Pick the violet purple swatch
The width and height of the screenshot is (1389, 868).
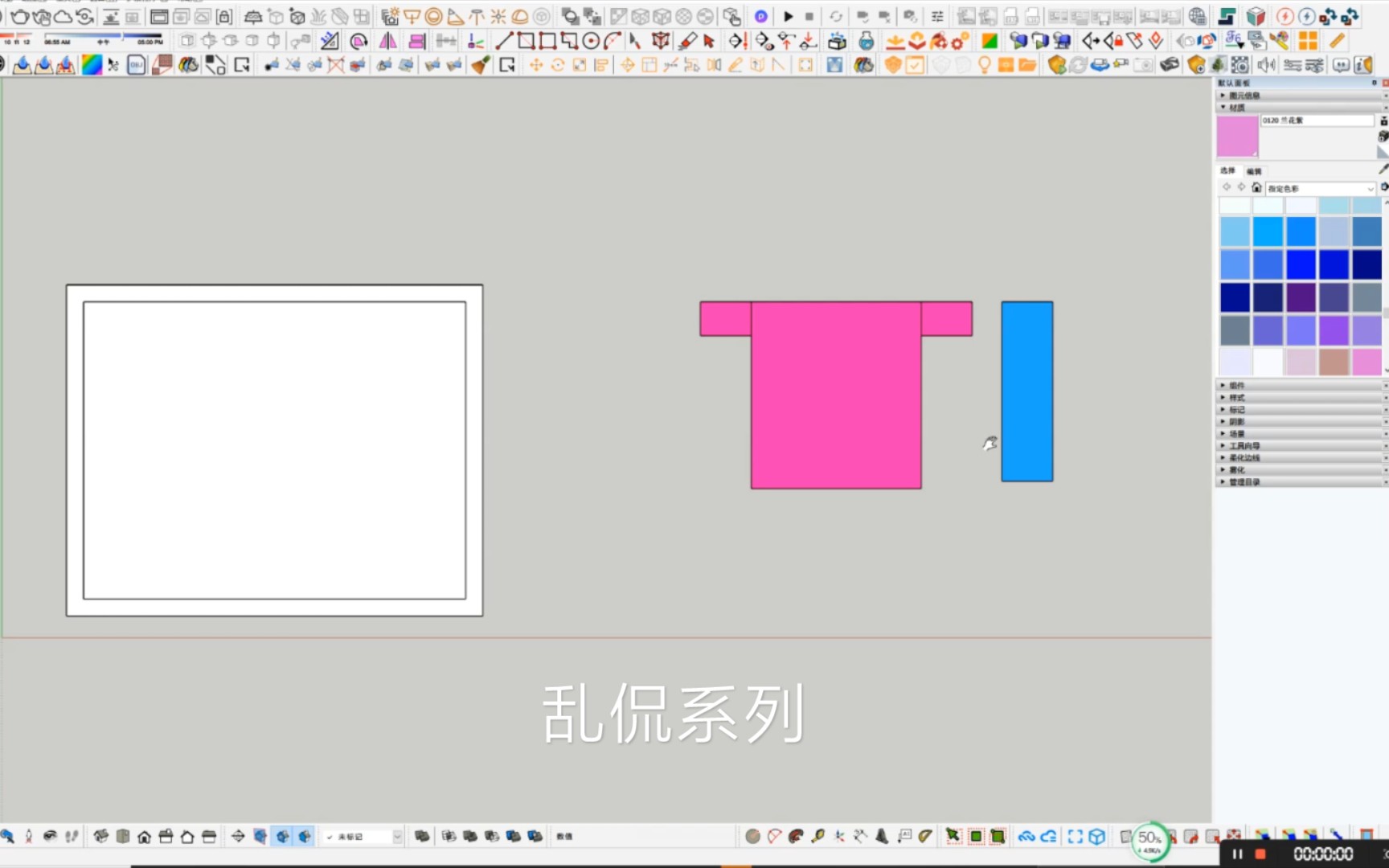(x=1334, y=330)
